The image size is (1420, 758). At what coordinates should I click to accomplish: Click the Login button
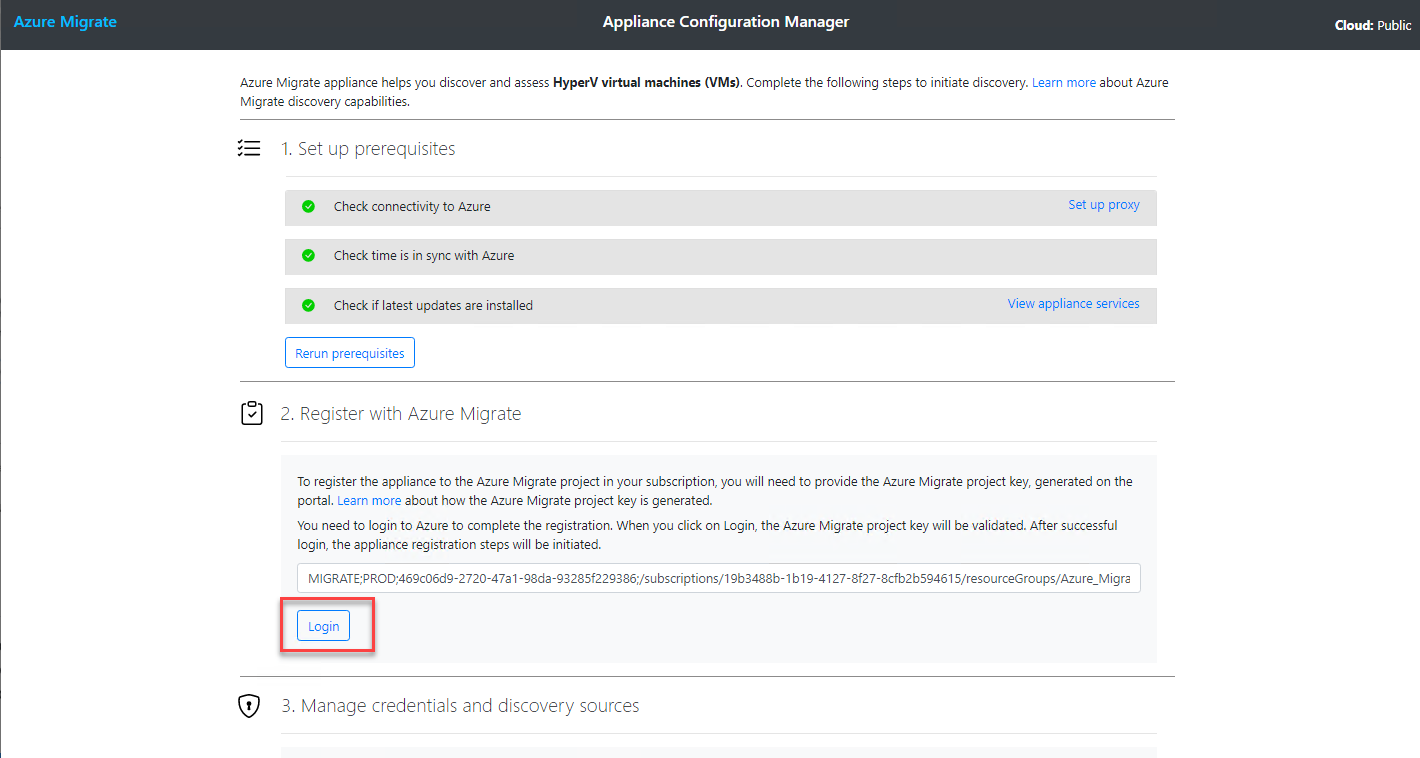tap(324, 626)
